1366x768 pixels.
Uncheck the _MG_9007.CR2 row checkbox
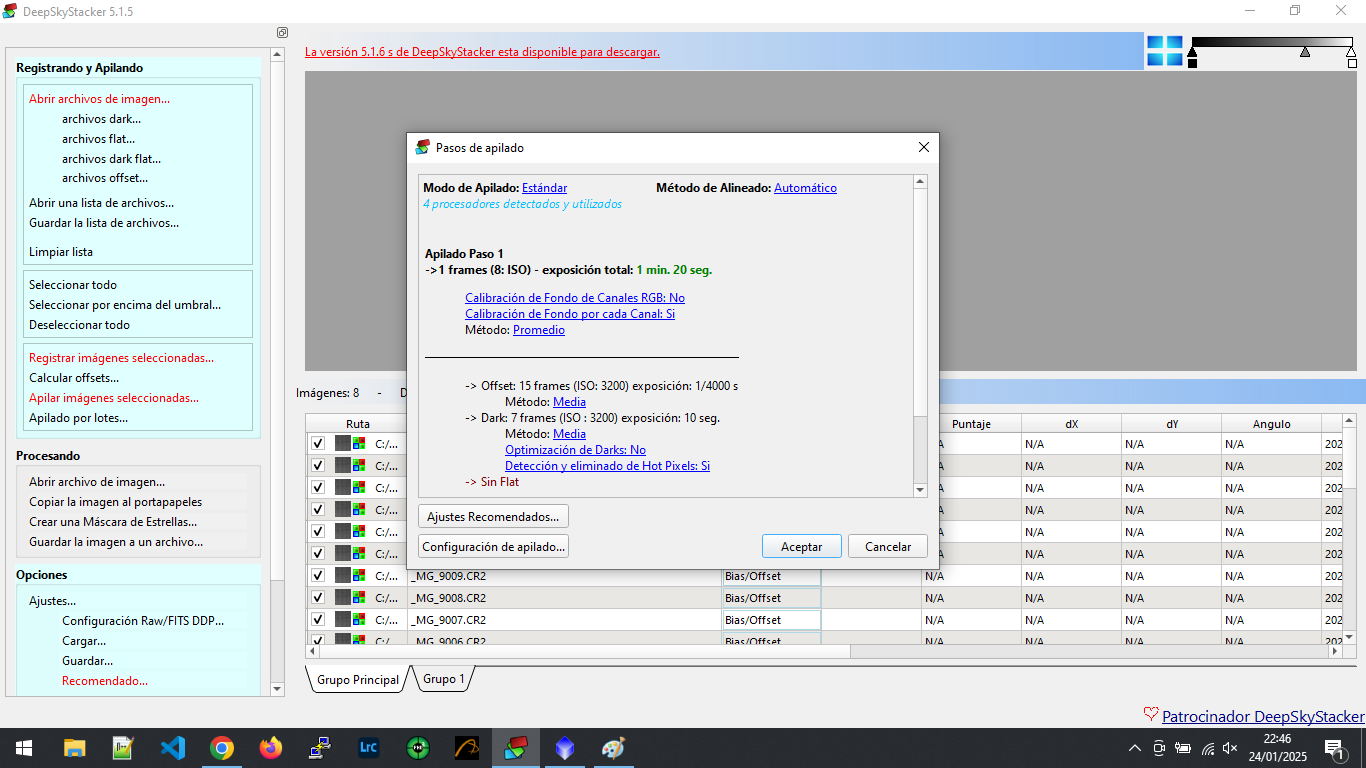click(x=318, y=619)
